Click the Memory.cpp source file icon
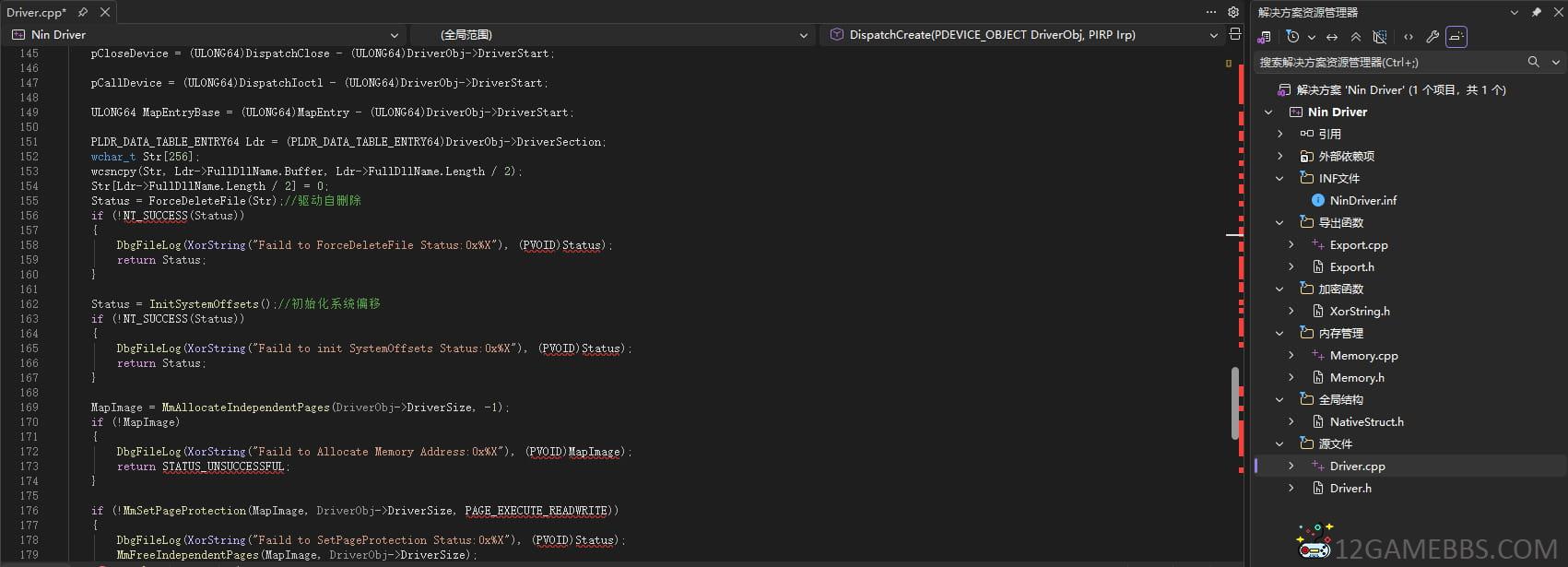This screenshot has width=1568, height=567. [1318, 355]
